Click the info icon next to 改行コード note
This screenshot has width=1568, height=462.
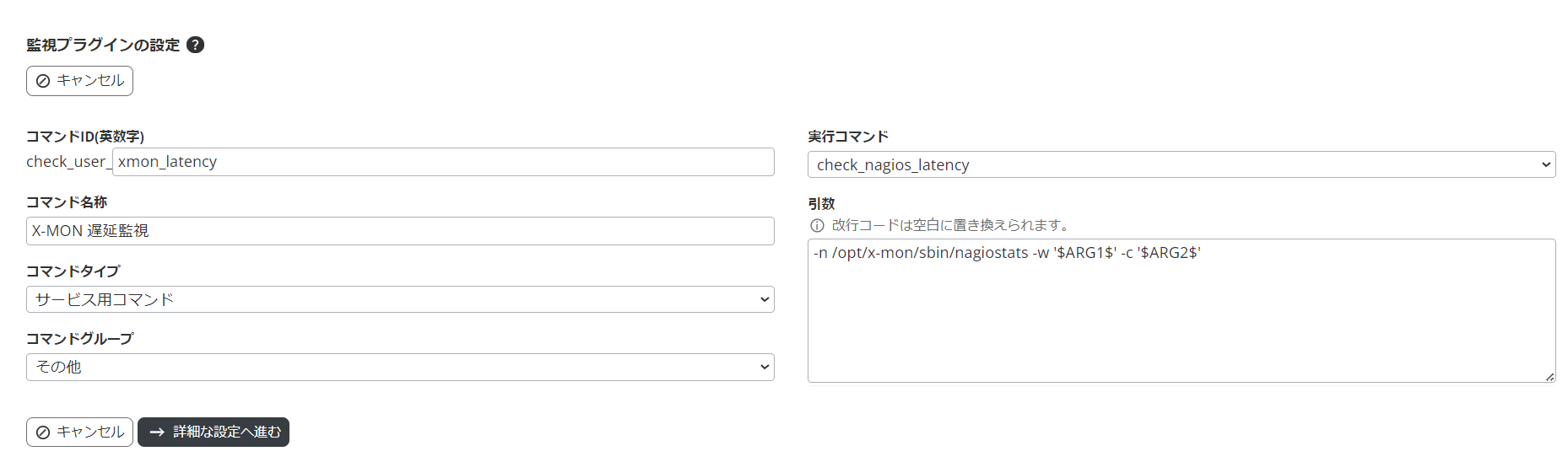tap(817, 226)
